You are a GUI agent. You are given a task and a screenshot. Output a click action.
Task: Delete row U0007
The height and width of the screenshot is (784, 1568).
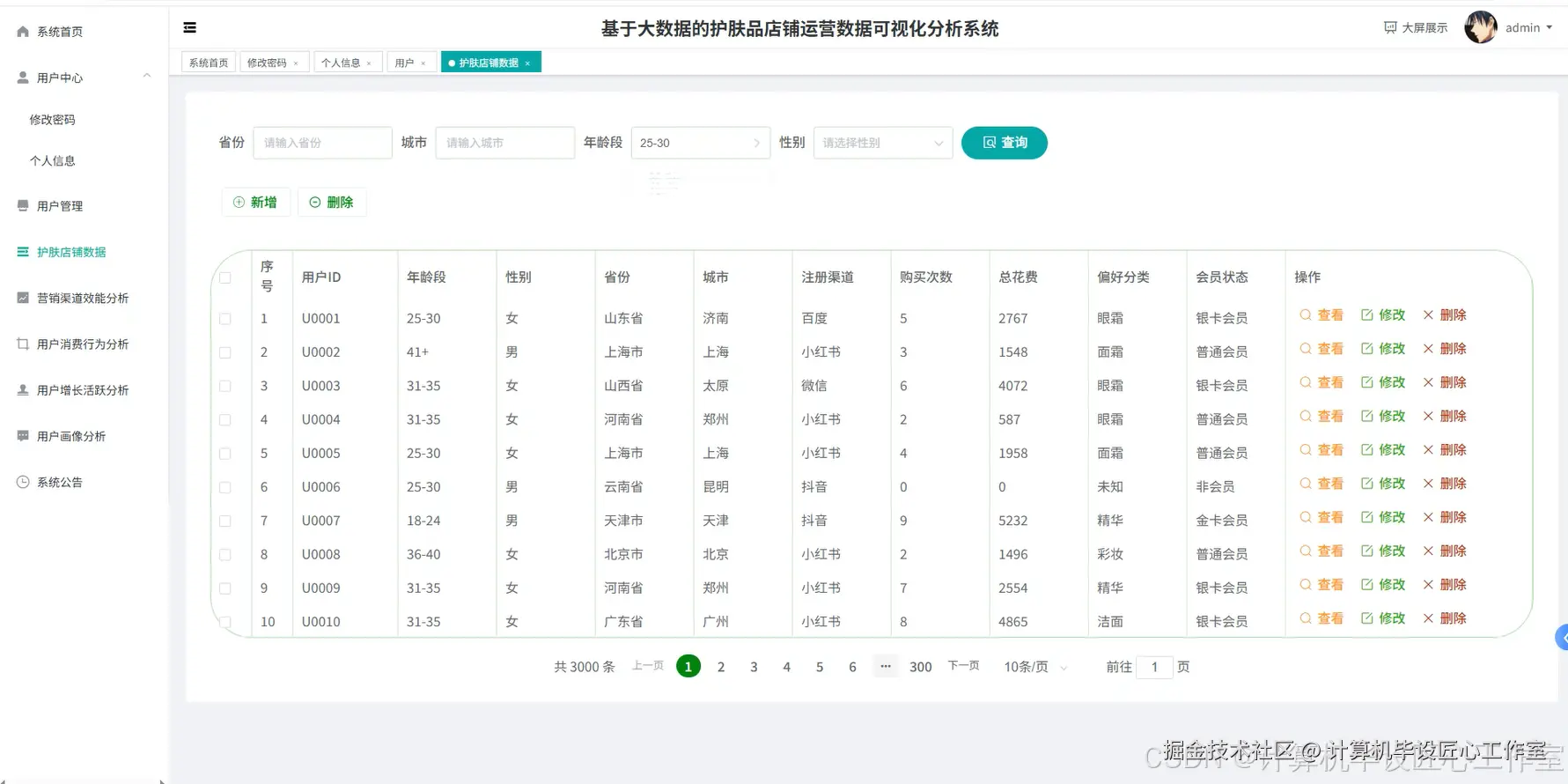pos(1445,517)
